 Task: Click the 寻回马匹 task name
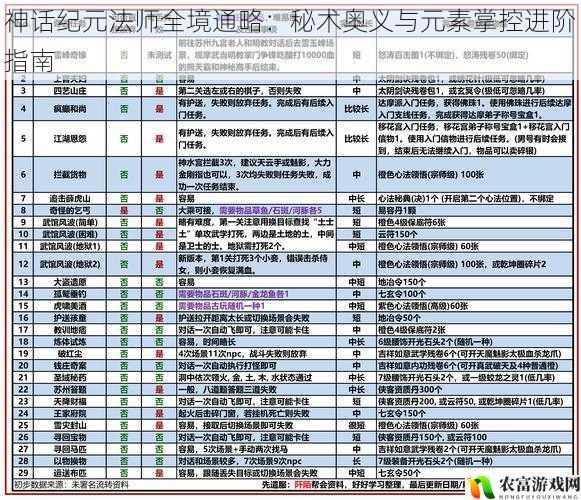click(x=70, y=449)
